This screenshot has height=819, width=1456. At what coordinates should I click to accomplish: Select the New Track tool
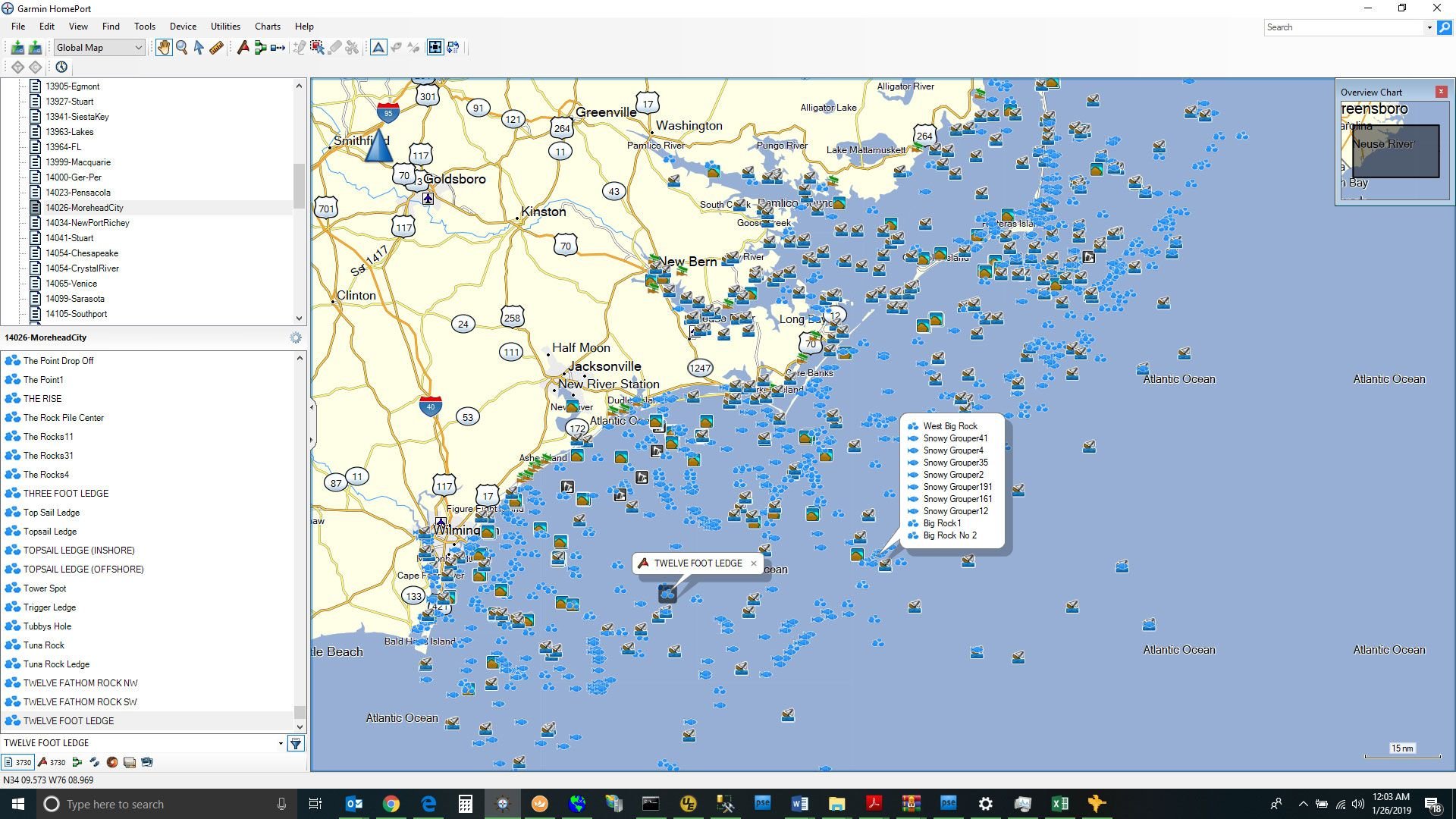(278, 48)
